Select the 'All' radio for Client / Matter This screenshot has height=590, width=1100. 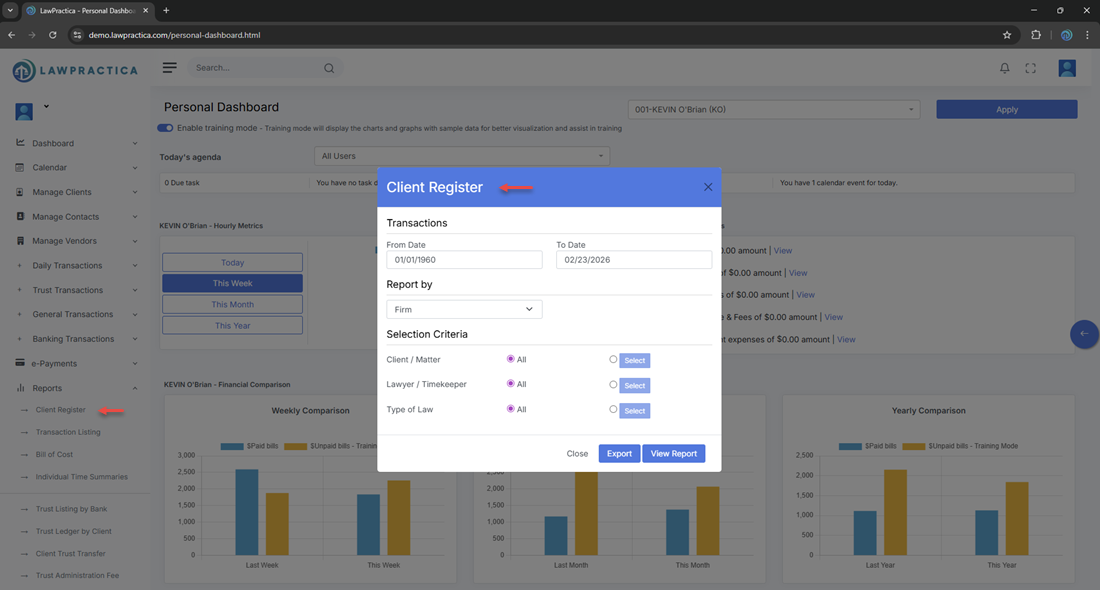[511, 359]
